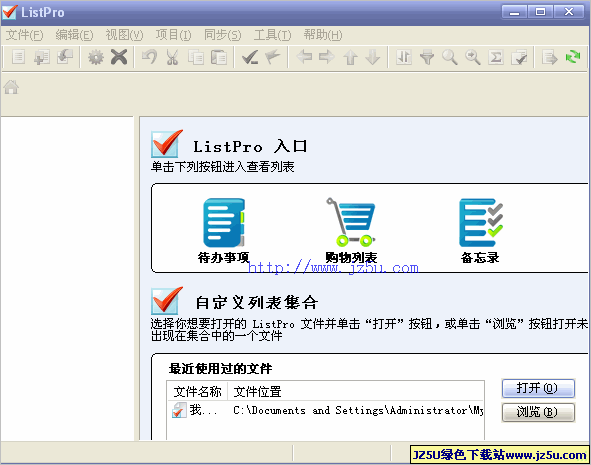This screenshot has width=591, height=465.
Task: Click the right arrow (indent) icon
Action: 327,57
